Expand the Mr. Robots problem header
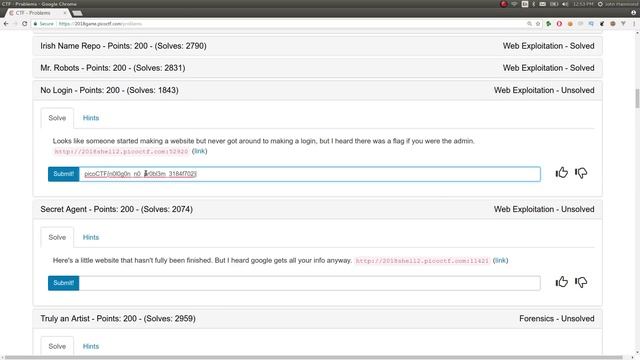Image resolution: width=640 pixels, height=360 pixels. click(317, 68)
